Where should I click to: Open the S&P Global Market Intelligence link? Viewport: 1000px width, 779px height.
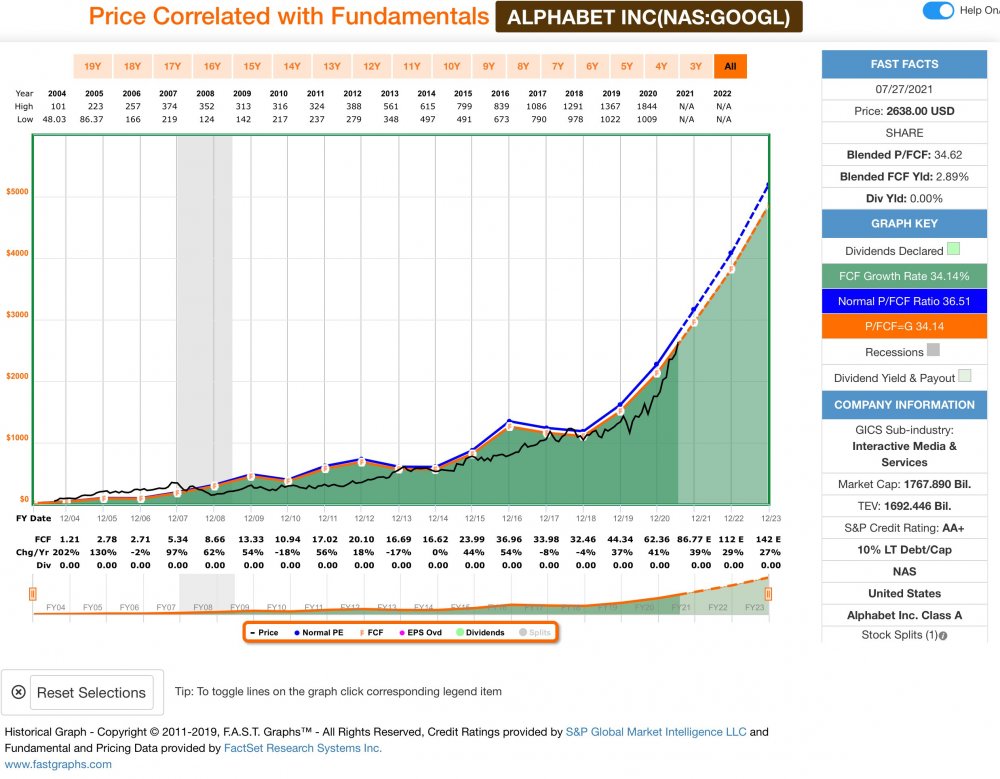656,732
